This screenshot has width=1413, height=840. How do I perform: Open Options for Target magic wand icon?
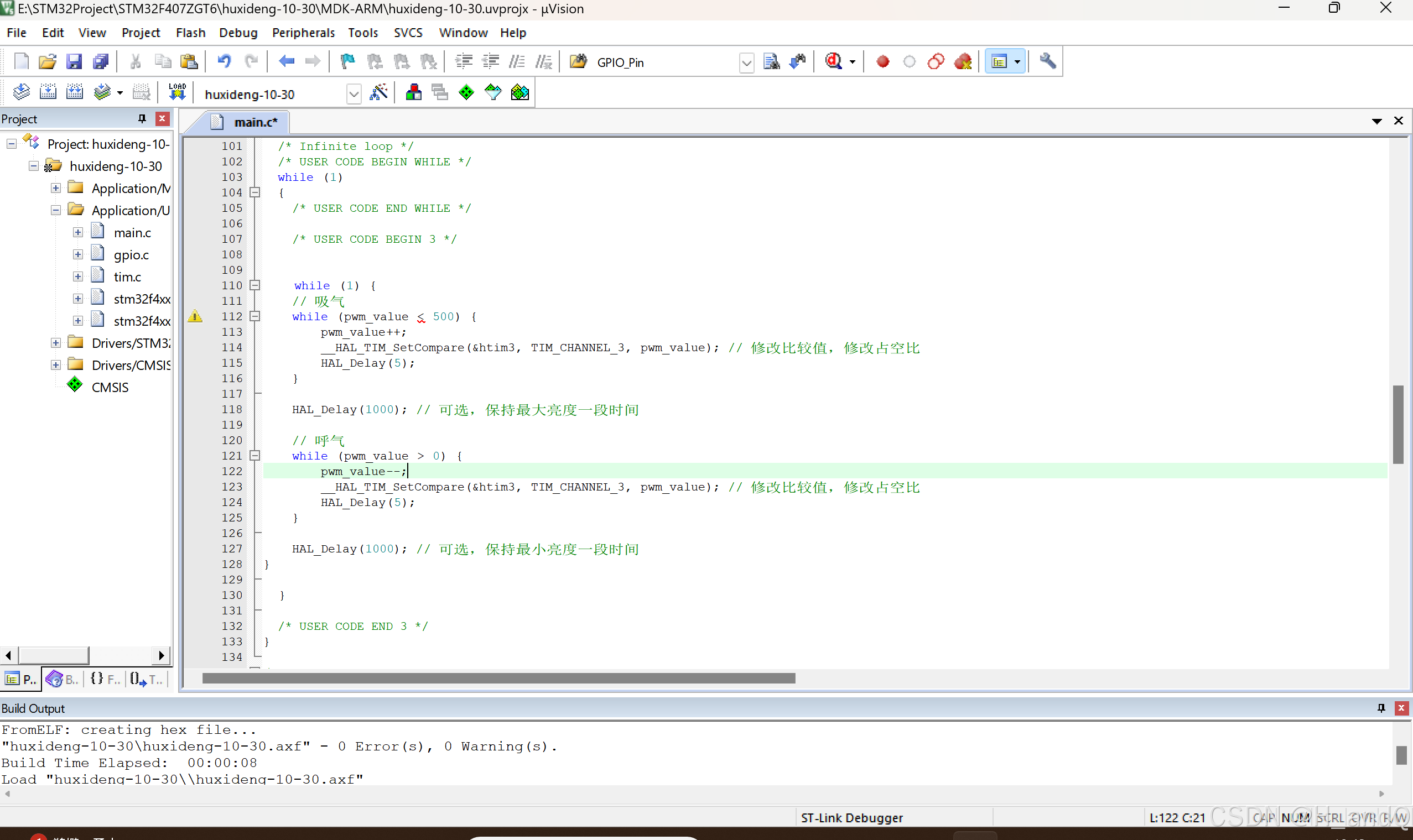[378, 92]
